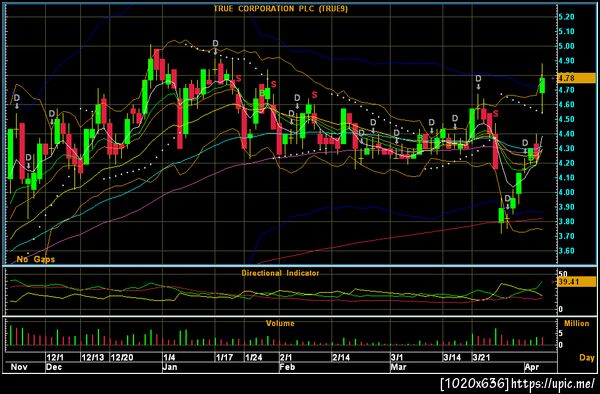Click the 5.00 price axis label

click(x=566, y=46)
